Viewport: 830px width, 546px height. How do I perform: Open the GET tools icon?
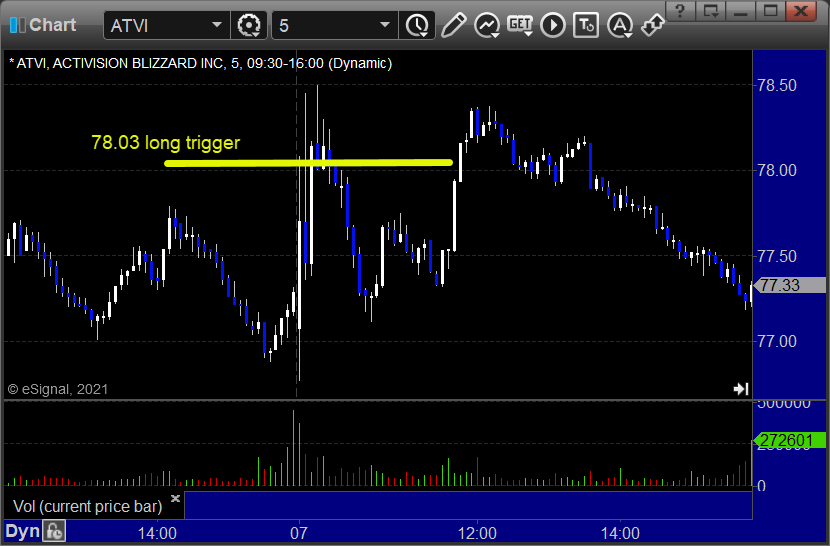(x=520, y=25)
